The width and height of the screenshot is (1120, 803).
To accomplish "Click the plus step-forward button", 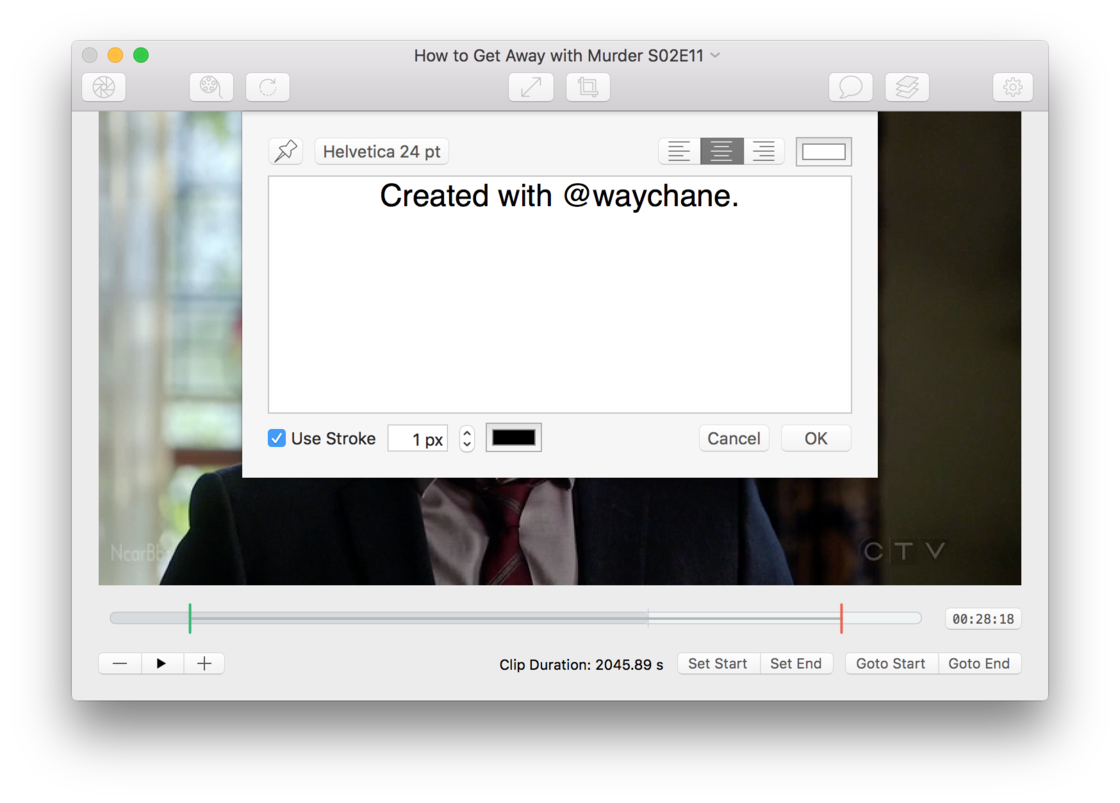I will coord(204,664).
